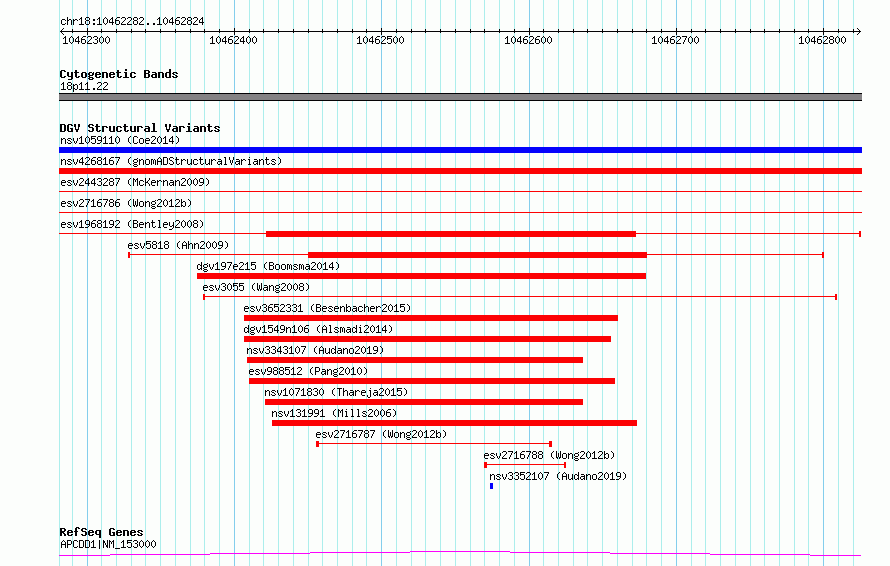Click the thin esv2716787 variant line
890x566 pixels.
434,444
